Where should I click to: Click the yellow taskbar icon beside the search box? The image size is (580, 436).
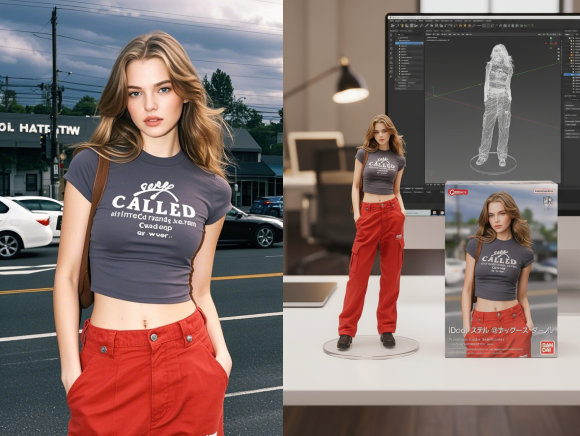(434, 213)
